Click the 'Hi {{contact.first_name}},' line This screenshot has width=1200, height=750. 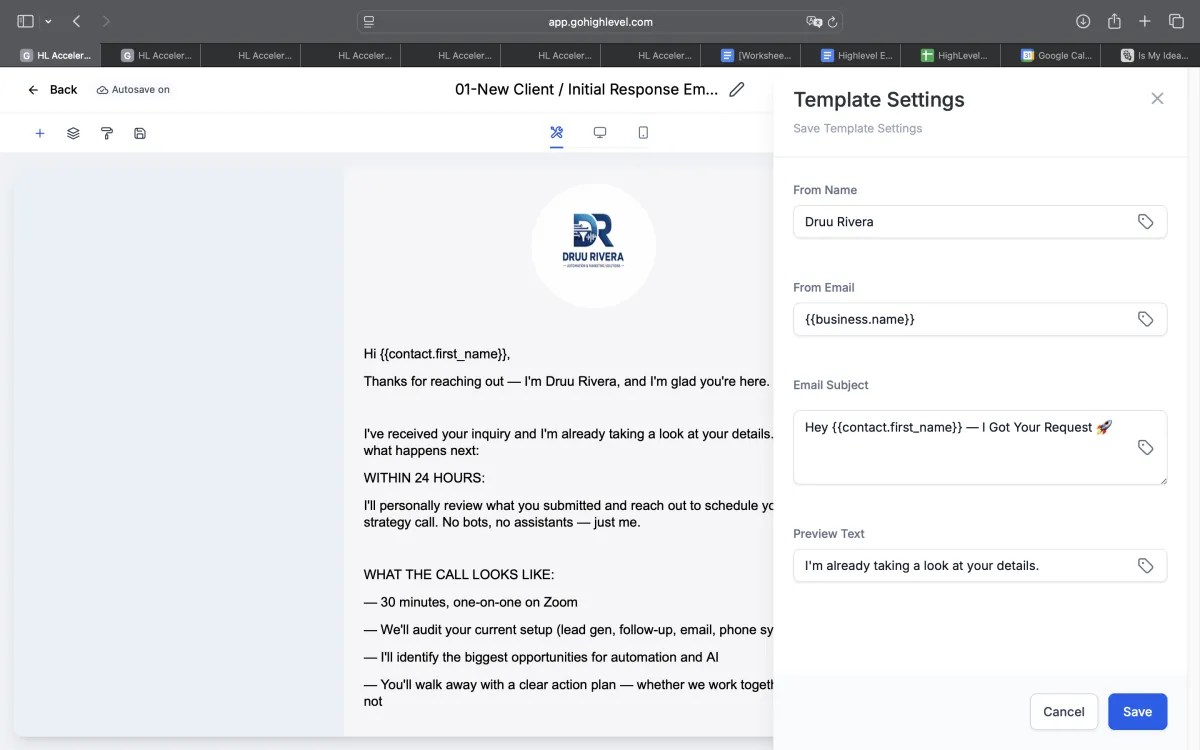[x=437, y=353]
